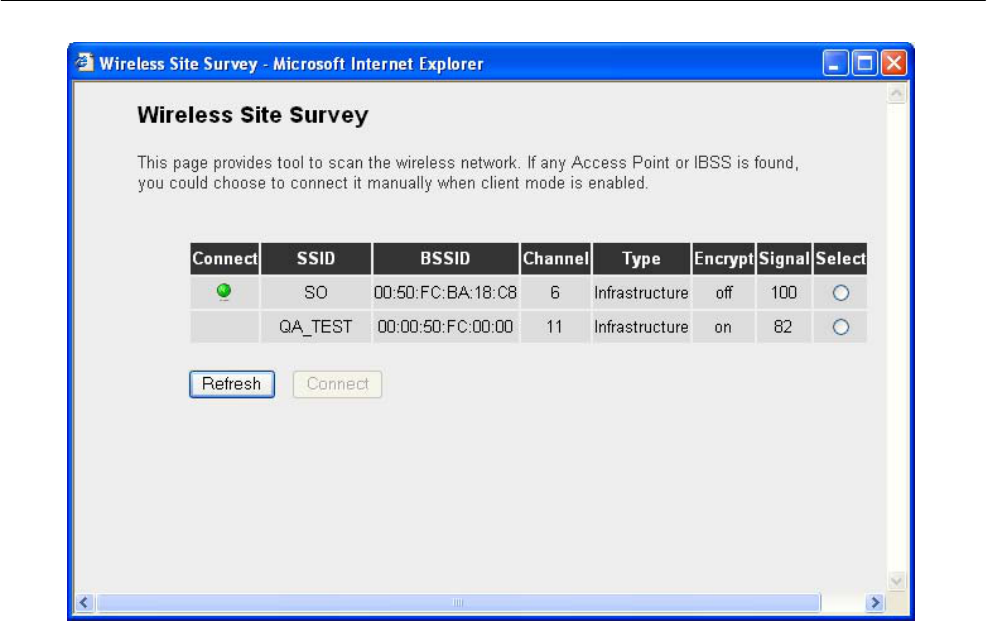Viewport: 987px width, 621px height.
Task: Click the vertical scrollbar up arrow
Action: [x=896, y=94]
